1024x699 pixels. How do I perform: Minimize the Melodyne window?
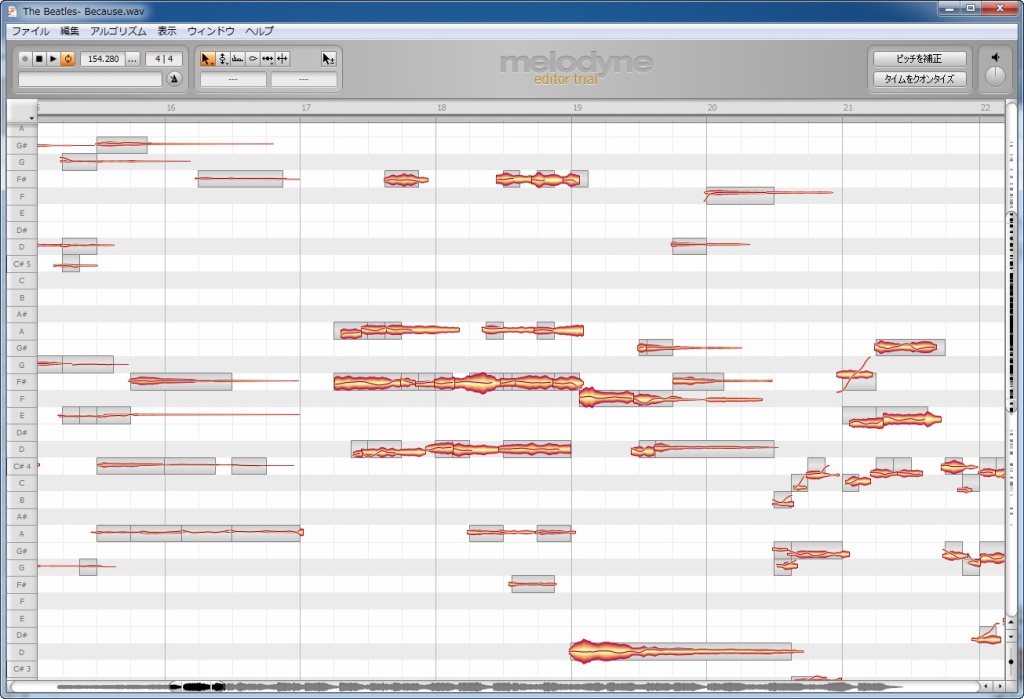950,8
